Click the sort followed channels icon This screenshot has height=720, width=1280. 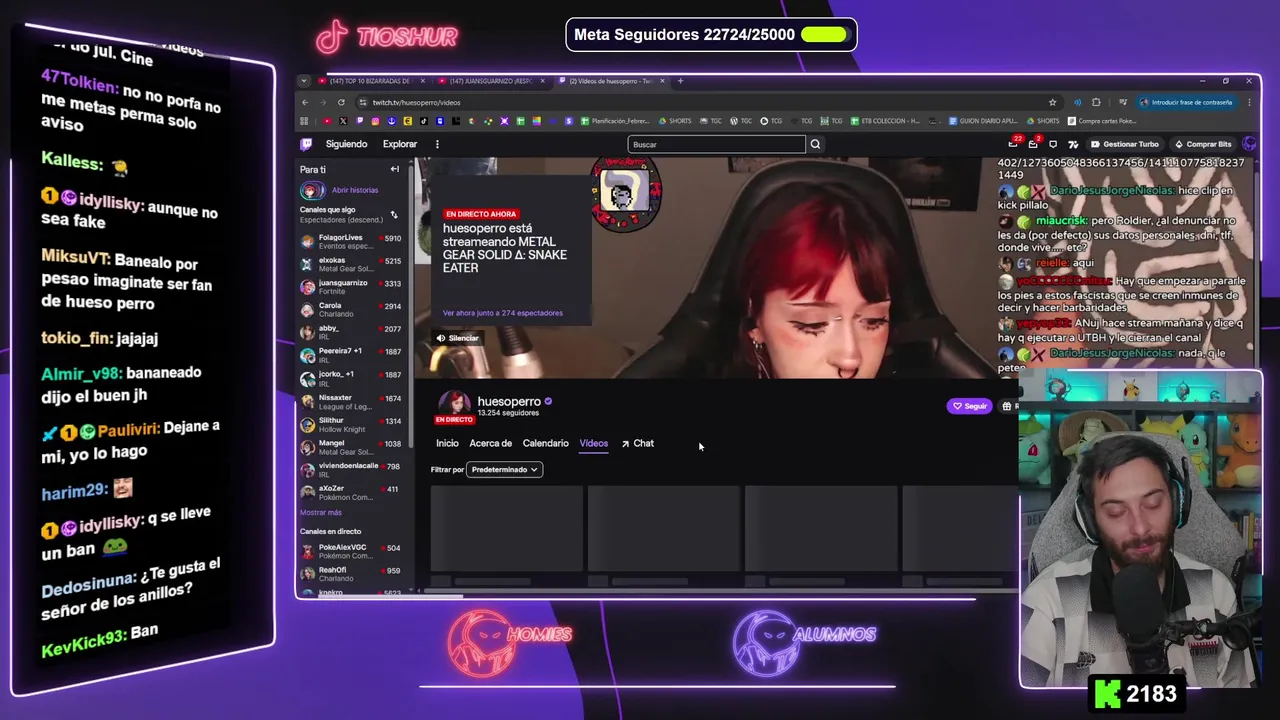(393, 214)
